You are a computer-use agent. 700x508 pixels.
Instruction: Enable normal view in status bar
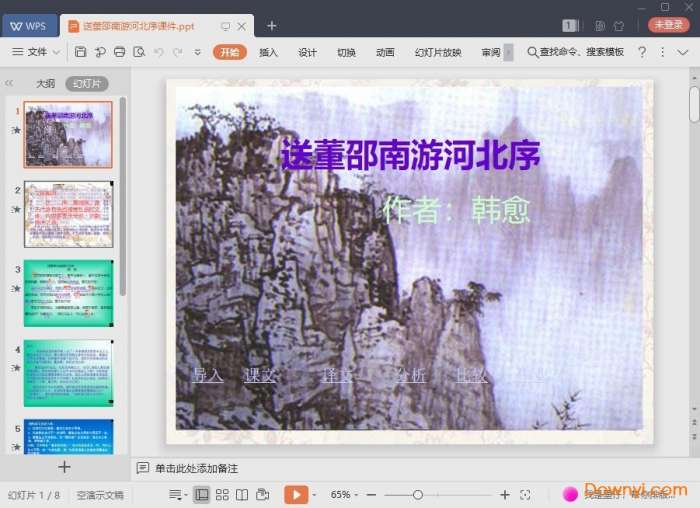click(202, 494)
